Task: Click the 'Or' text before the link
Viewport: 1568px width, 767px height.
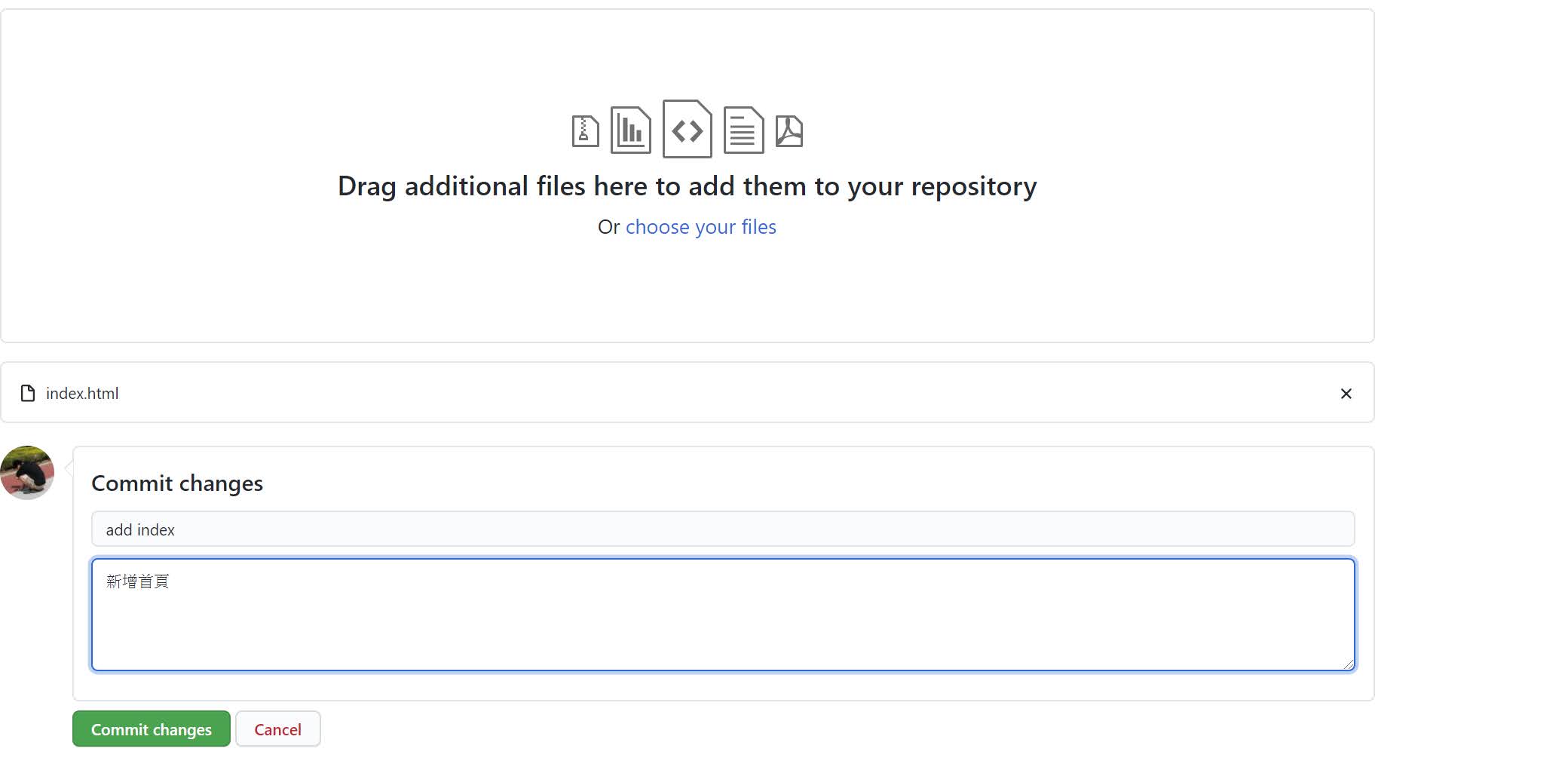Action: coord(609,227)
